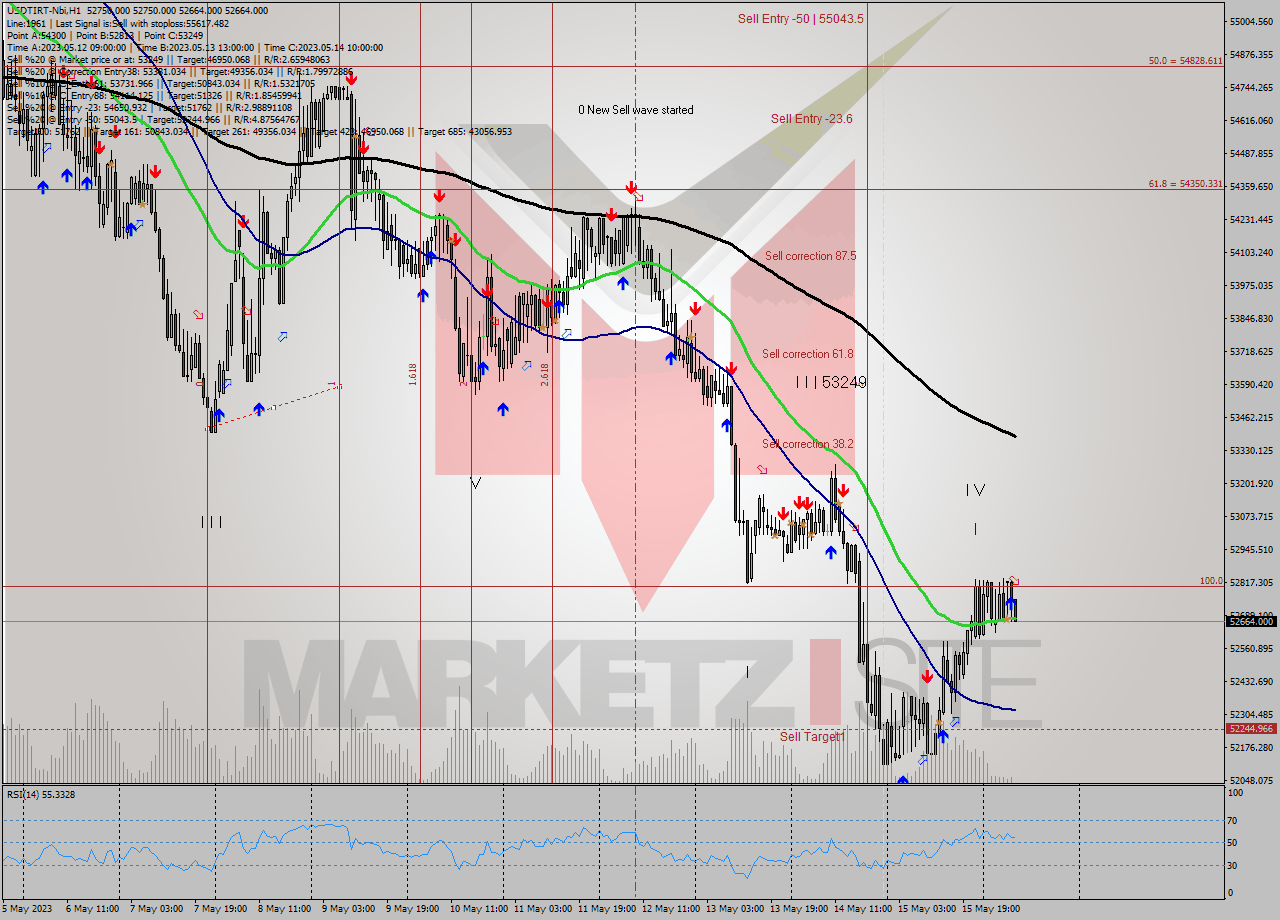Click the RSI scale value 30
Image resolution: width=1280 pixels, height=920 pixels.
(x=1234, y=865)
